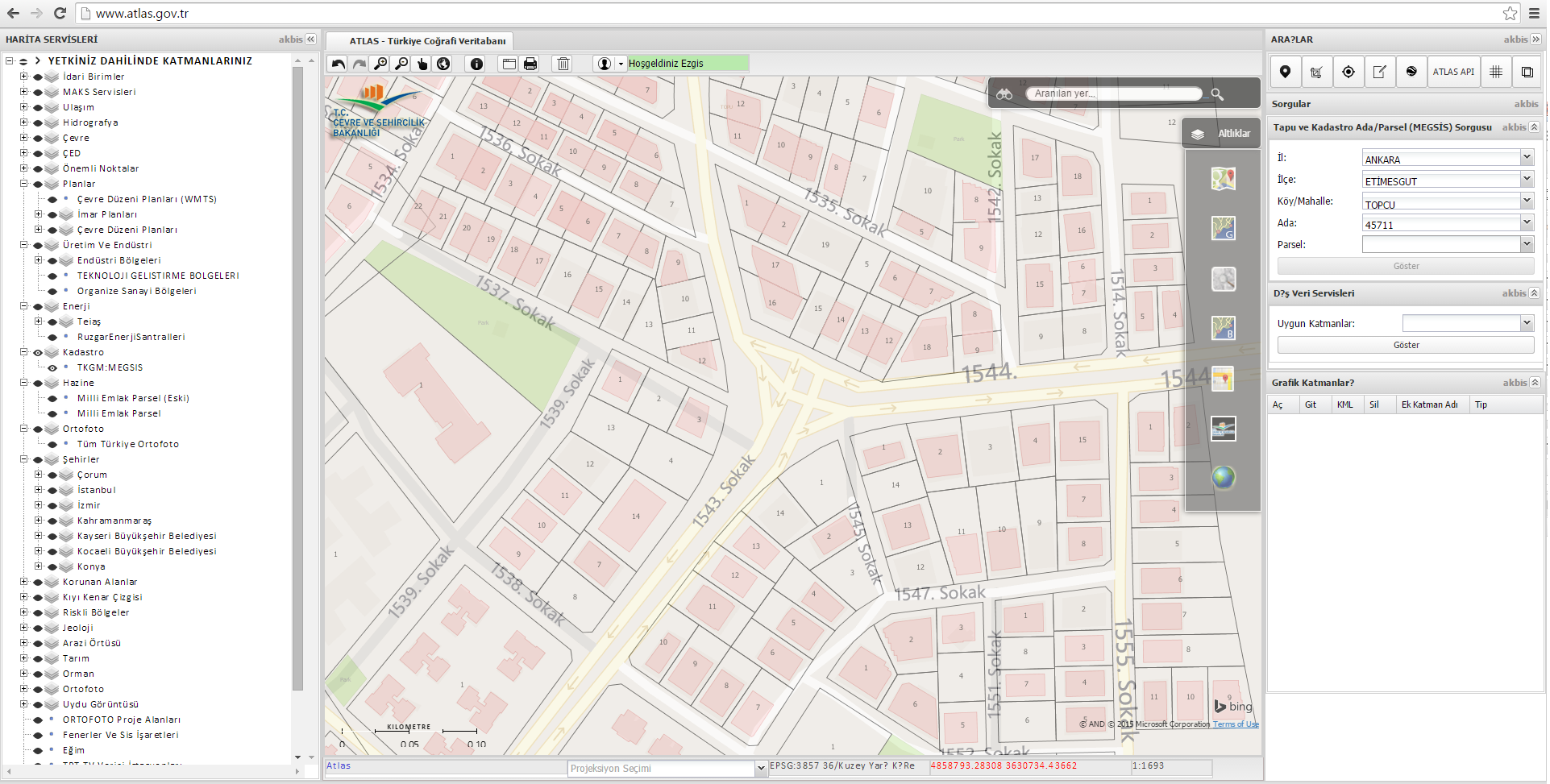Go back using browser back arrow
This screenshot has height=784, width=1550.
click(13, 13)
